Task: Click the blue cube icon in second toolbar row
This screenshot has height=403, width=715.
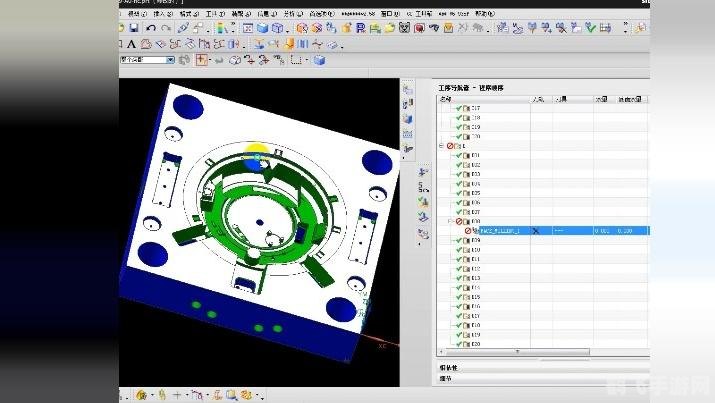Action: [320, 60]
